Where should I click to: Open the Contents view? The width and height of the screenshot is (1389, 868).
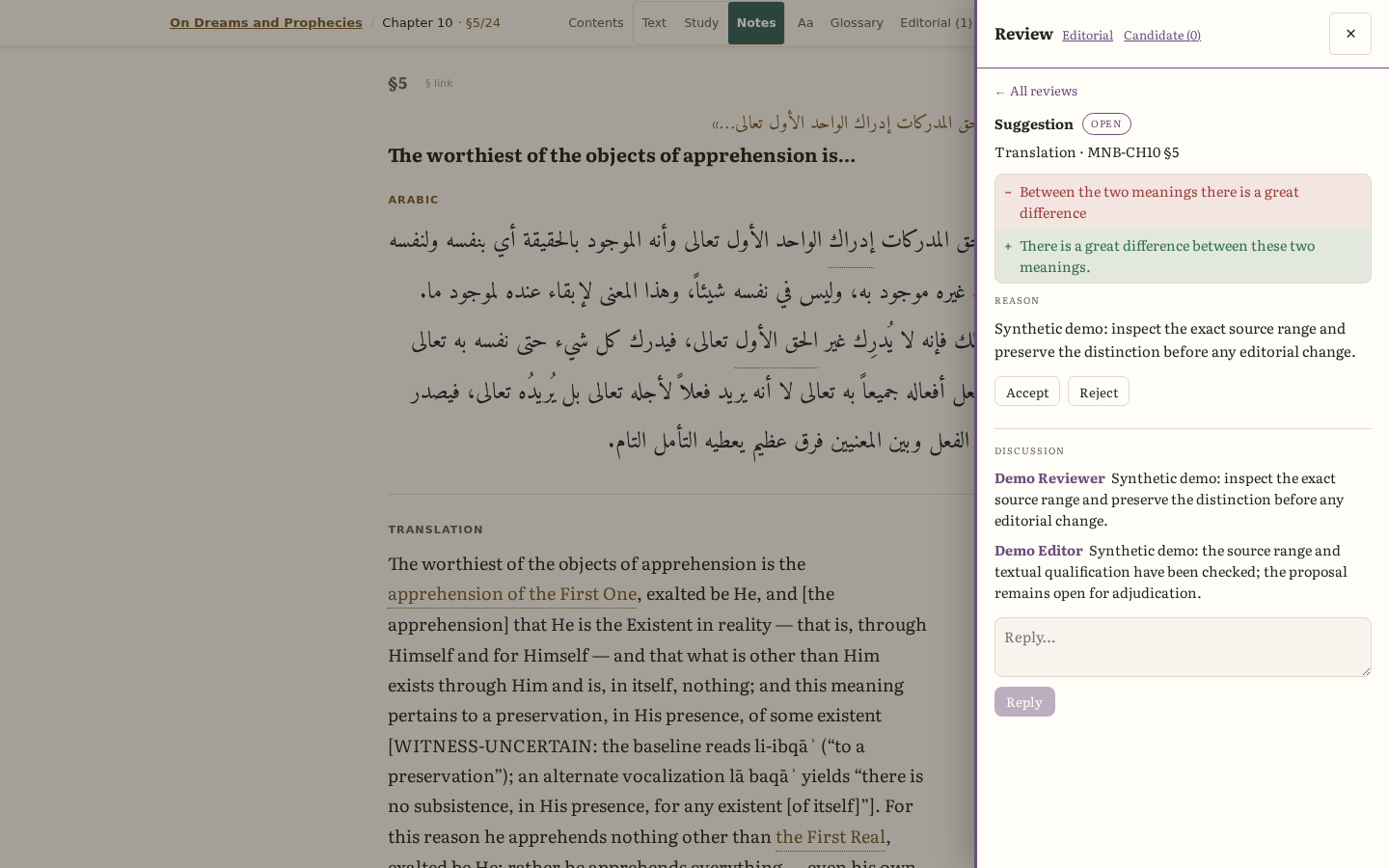click(x=596, y=22)
